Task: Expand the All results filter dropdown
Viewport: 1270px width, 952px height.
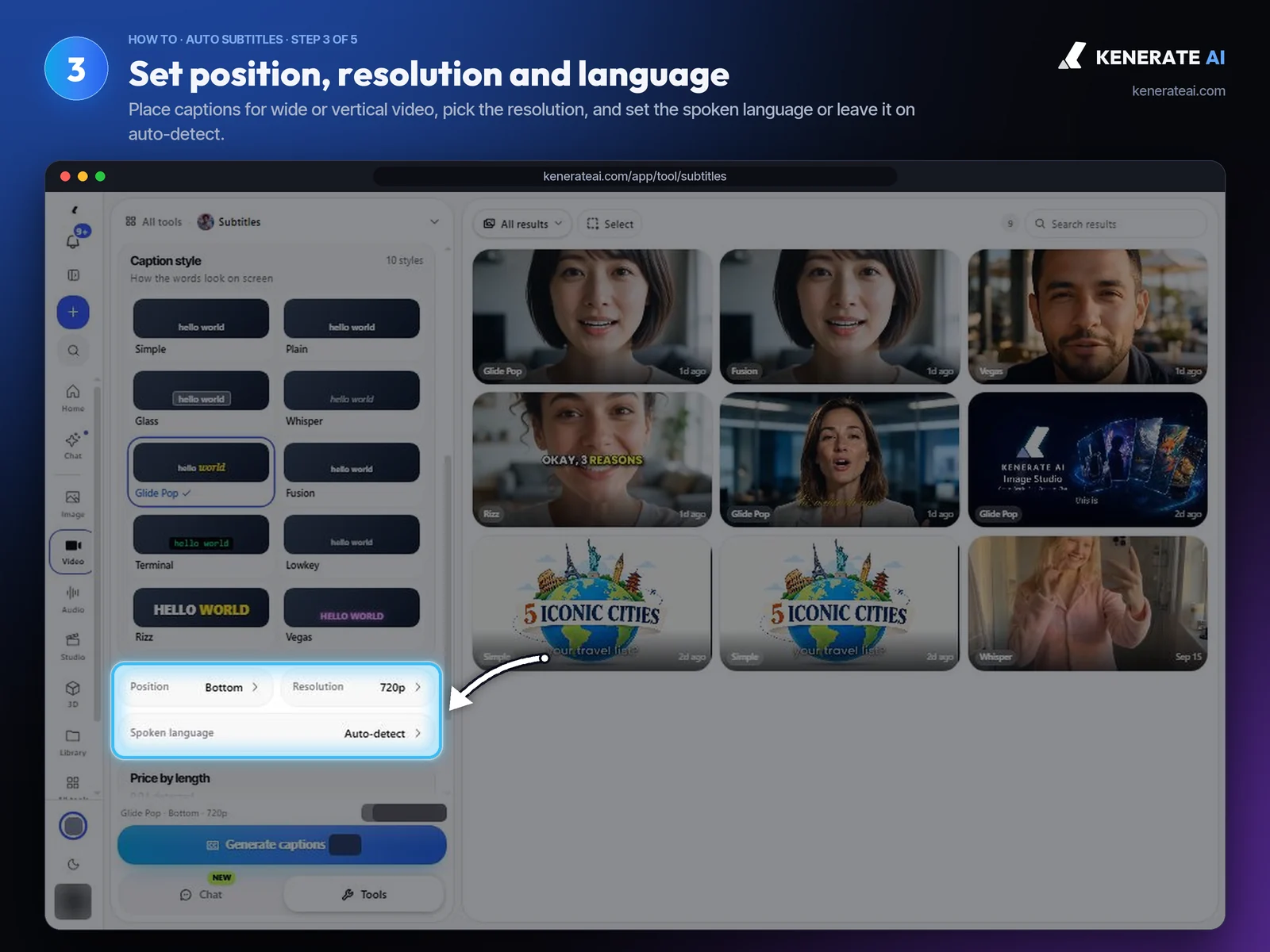Action: coord(522,224)
